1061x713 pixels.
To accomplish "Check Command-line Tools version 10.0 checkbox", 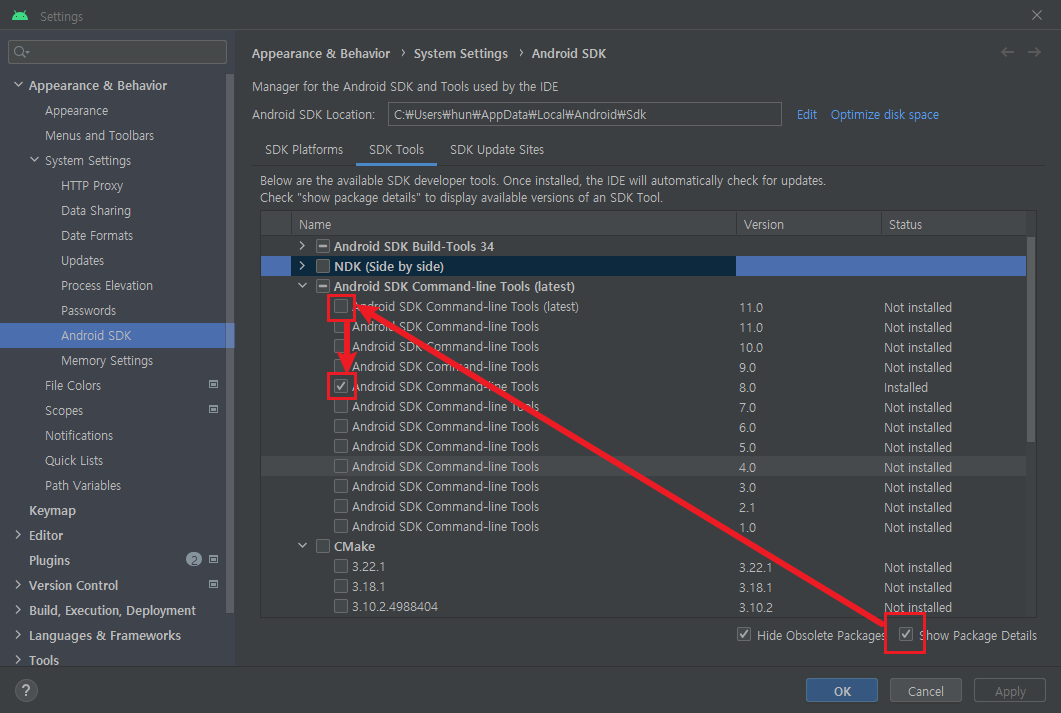I will pos(341,346).
